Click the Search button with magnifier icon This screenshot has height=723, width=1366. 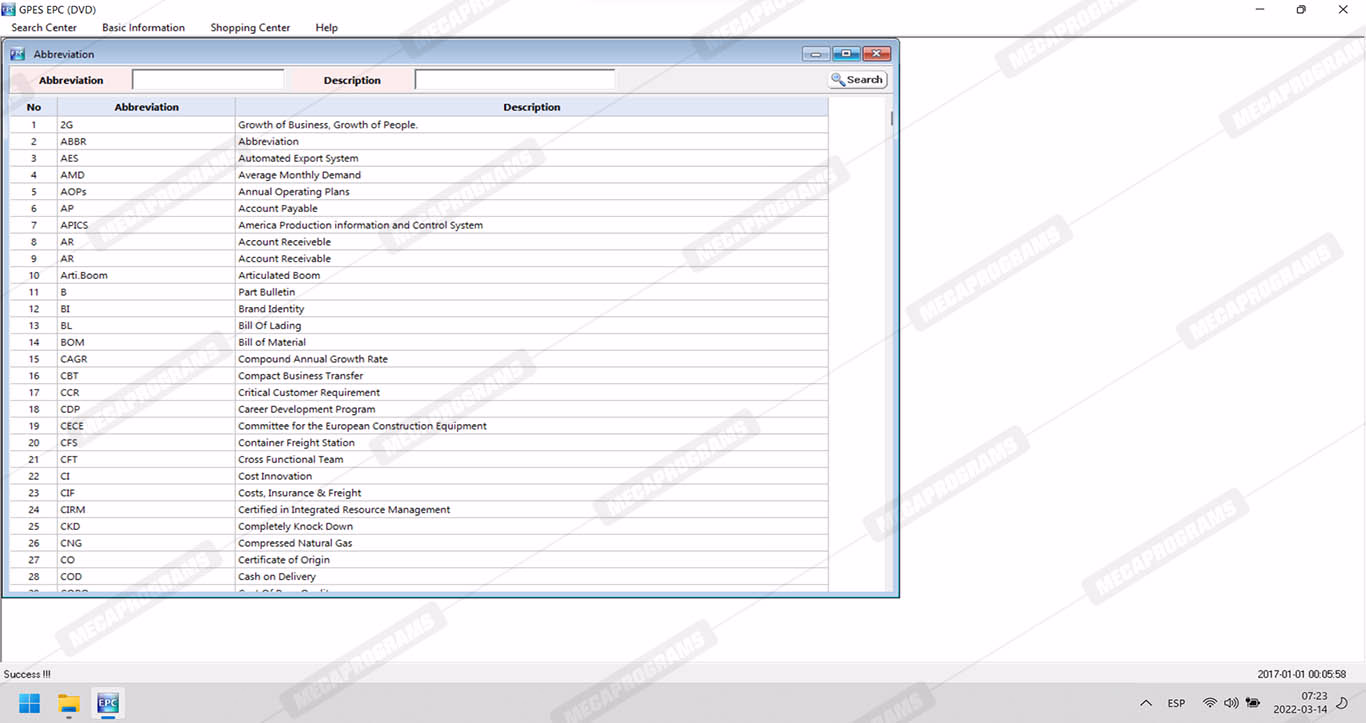857,80
